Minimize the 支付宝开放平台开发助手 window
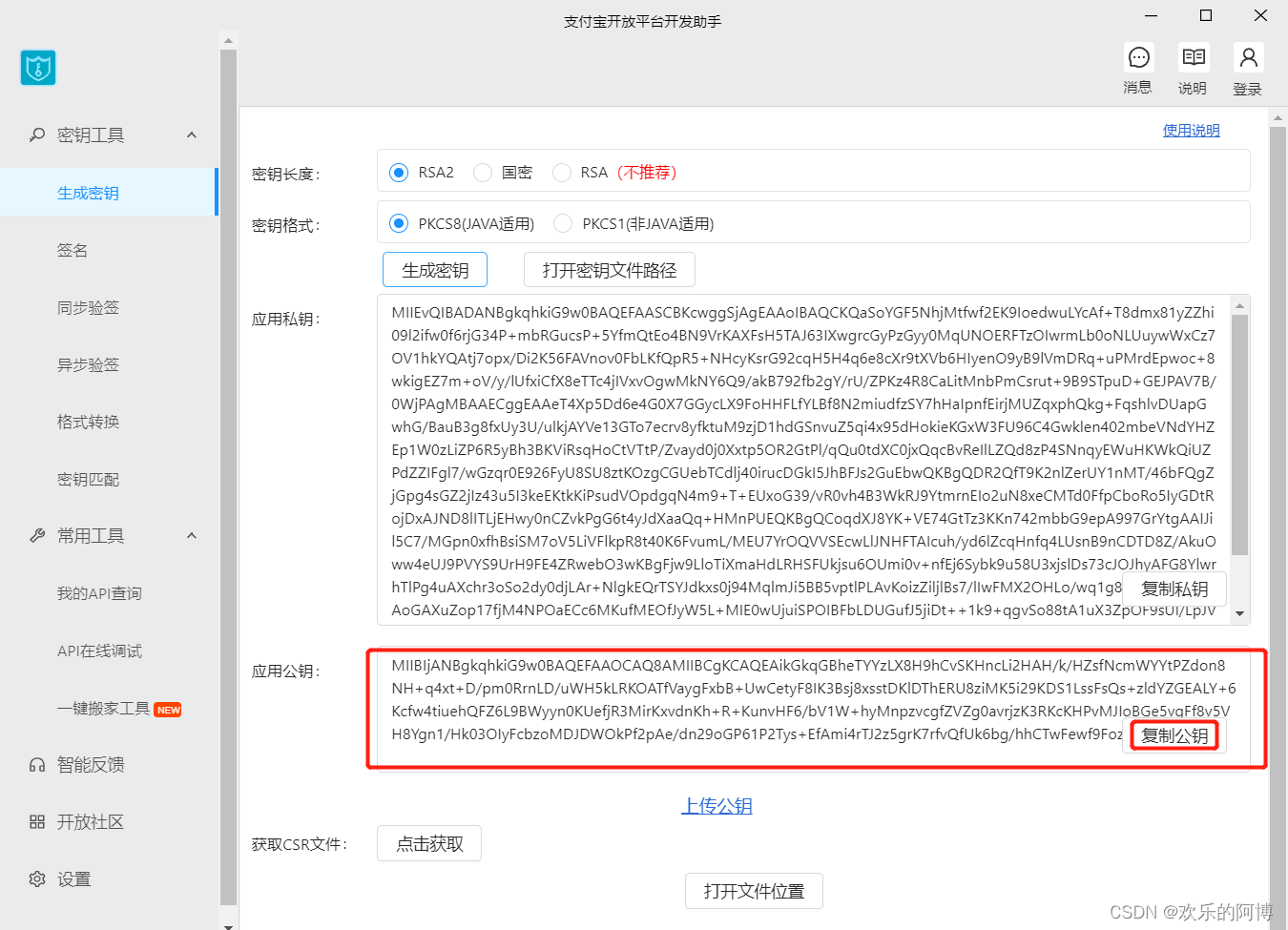 coord(1151,15)
